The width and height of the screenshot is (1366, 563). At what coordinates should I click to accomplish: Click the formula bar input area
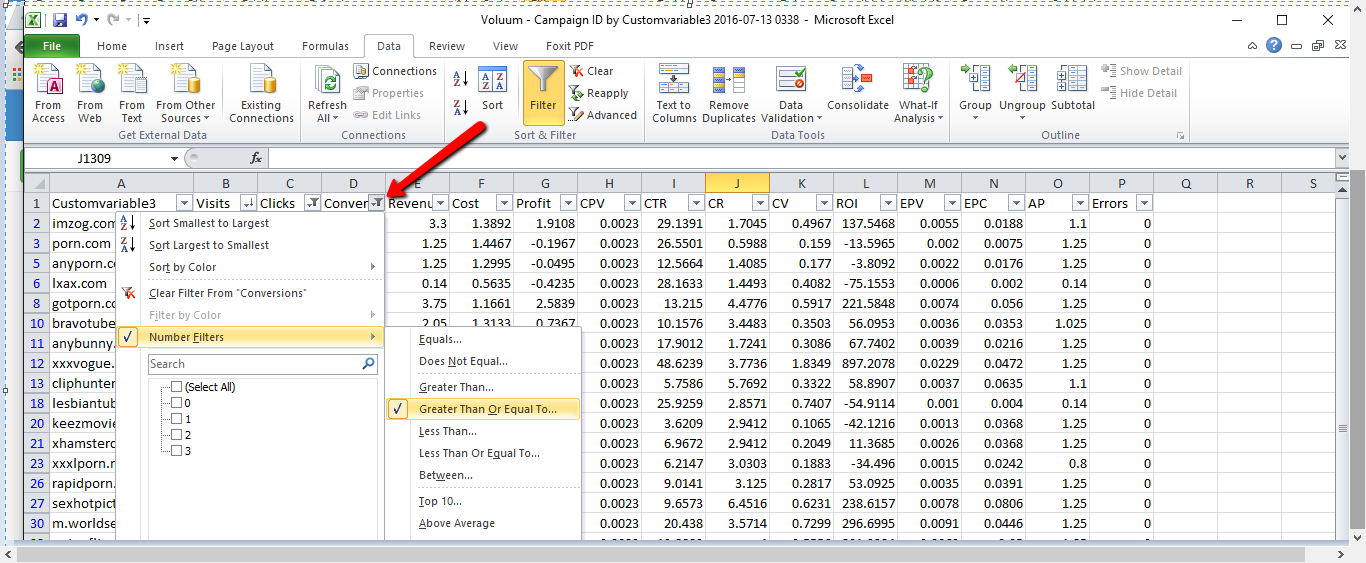tap(801, 158)
